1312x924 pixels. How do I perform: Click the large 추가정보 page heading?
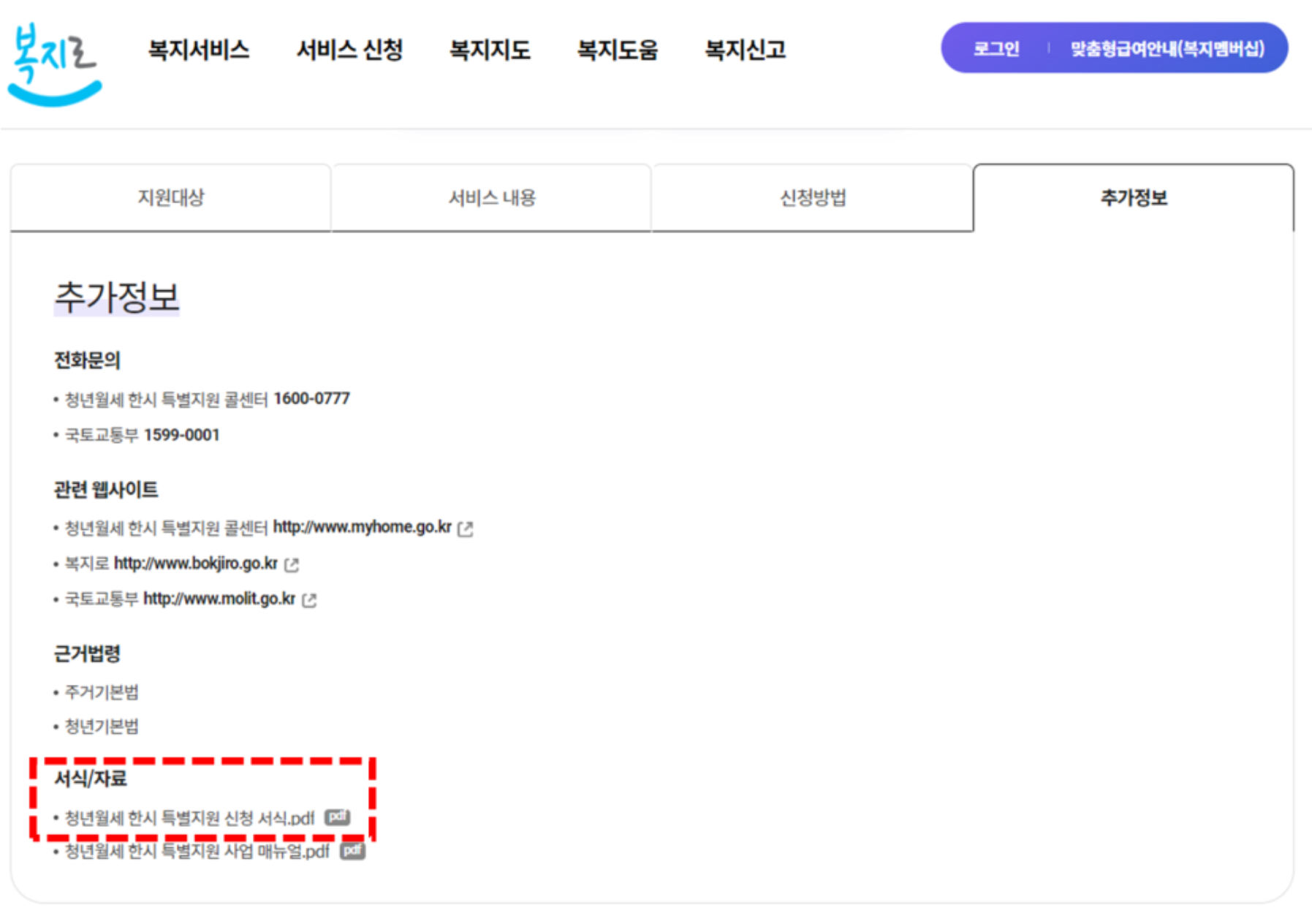point(117,298)
